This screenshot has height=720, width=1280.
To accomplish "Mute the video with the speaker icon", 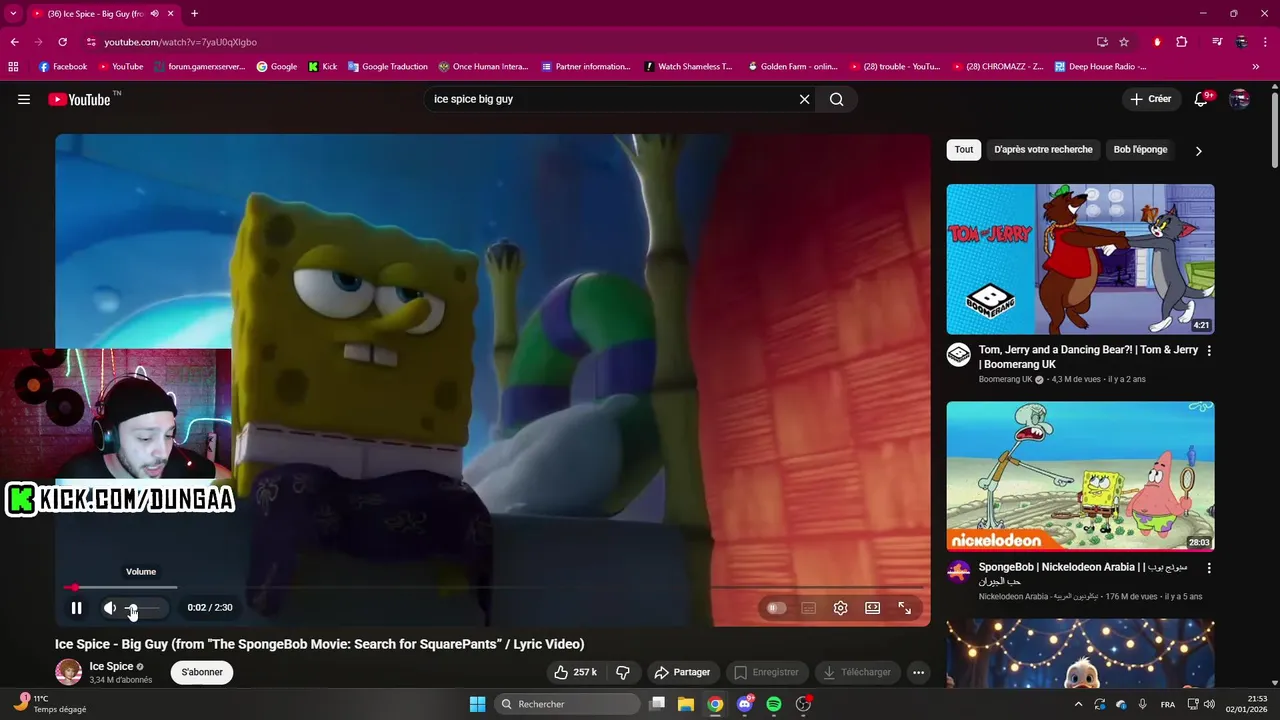I will click(110, 607).
